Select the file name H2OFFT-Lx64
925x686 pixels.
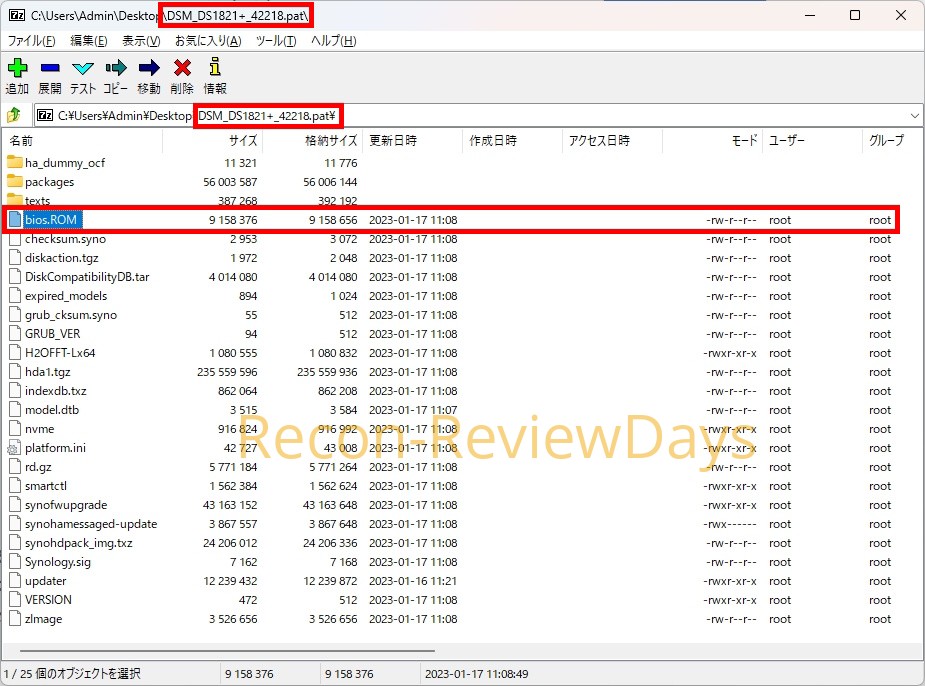(60, 353)
